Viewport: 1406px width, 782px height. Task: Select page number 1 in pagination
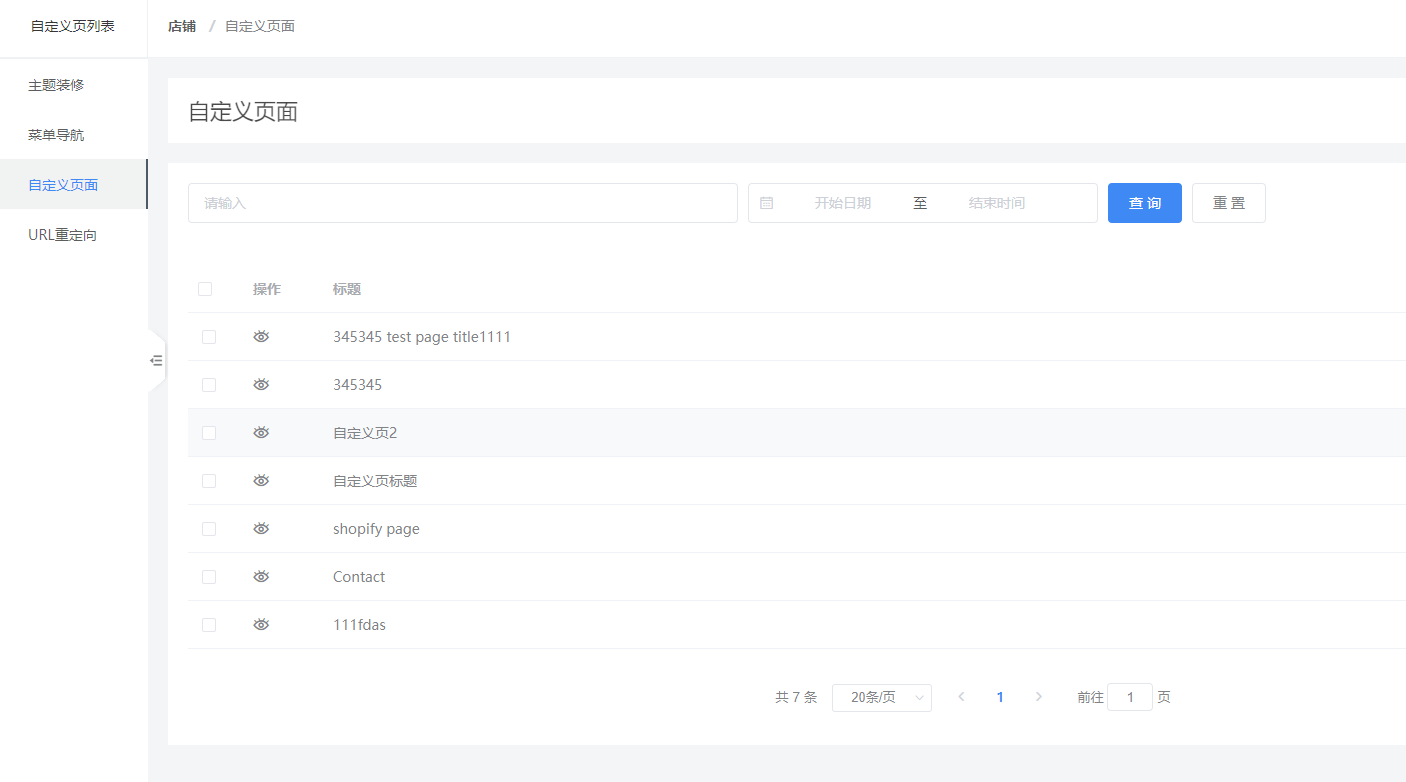coord(1000,697)
